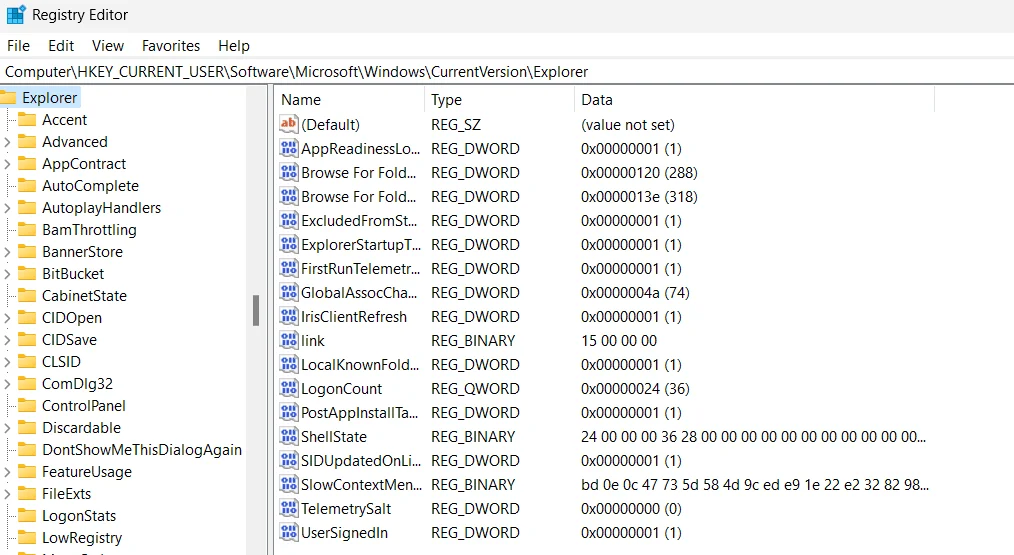Expand the AutoplayHandlers key
The width and height of the screenshot is (1014, 555).
click(7, 208)
